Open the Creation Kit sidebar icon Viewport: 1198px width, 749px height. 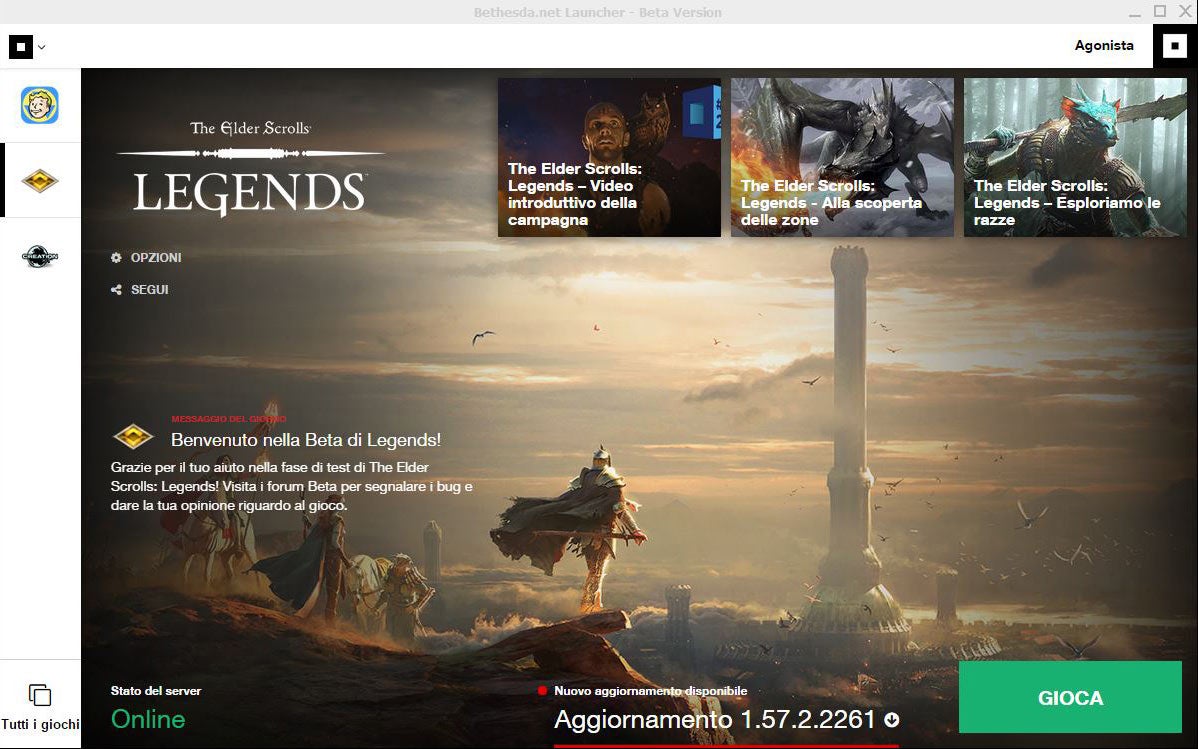[x=40, y=256]
